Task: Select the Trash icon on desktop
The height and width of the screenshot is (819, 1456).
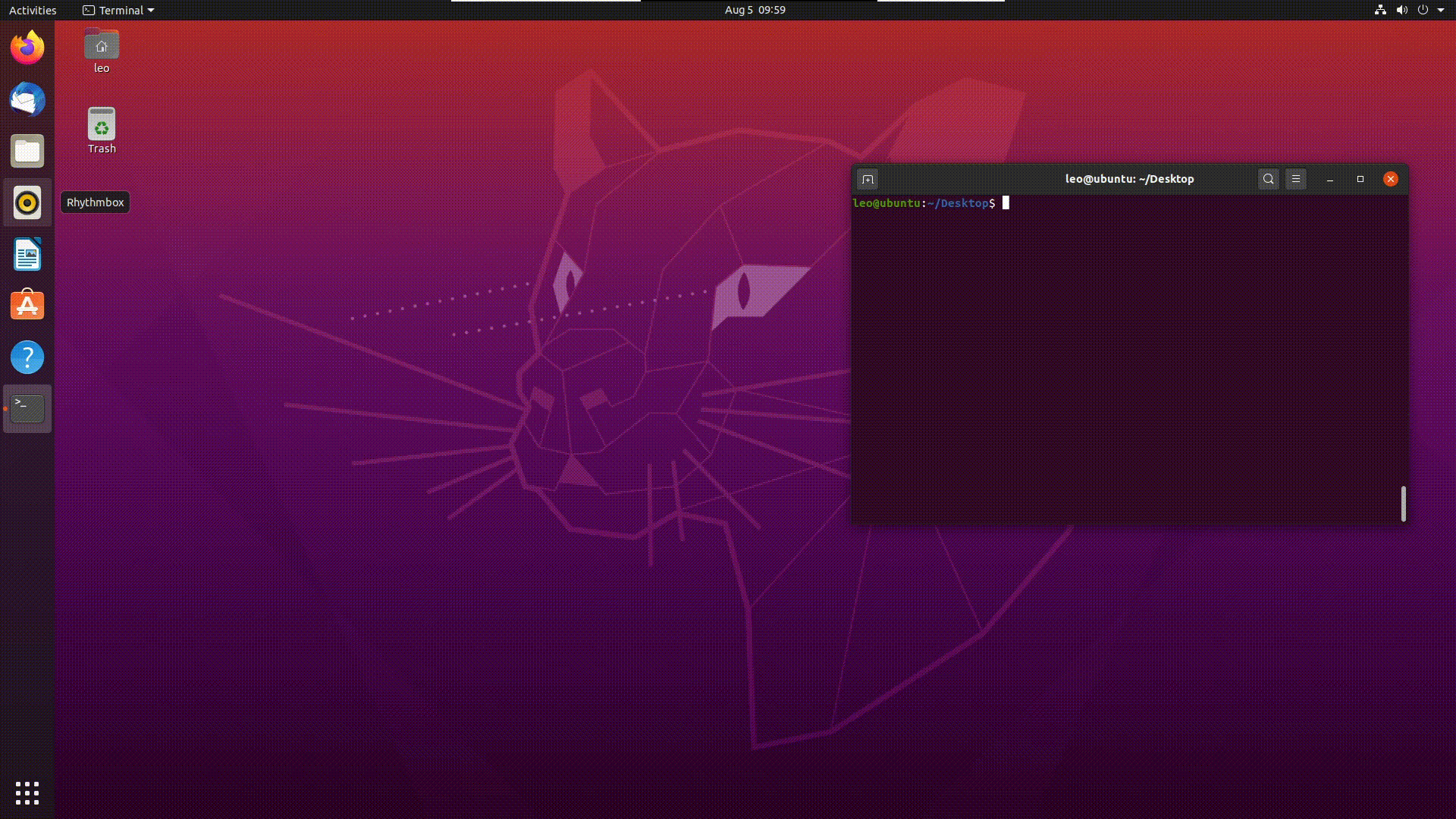Action: (x=102, y=130)
